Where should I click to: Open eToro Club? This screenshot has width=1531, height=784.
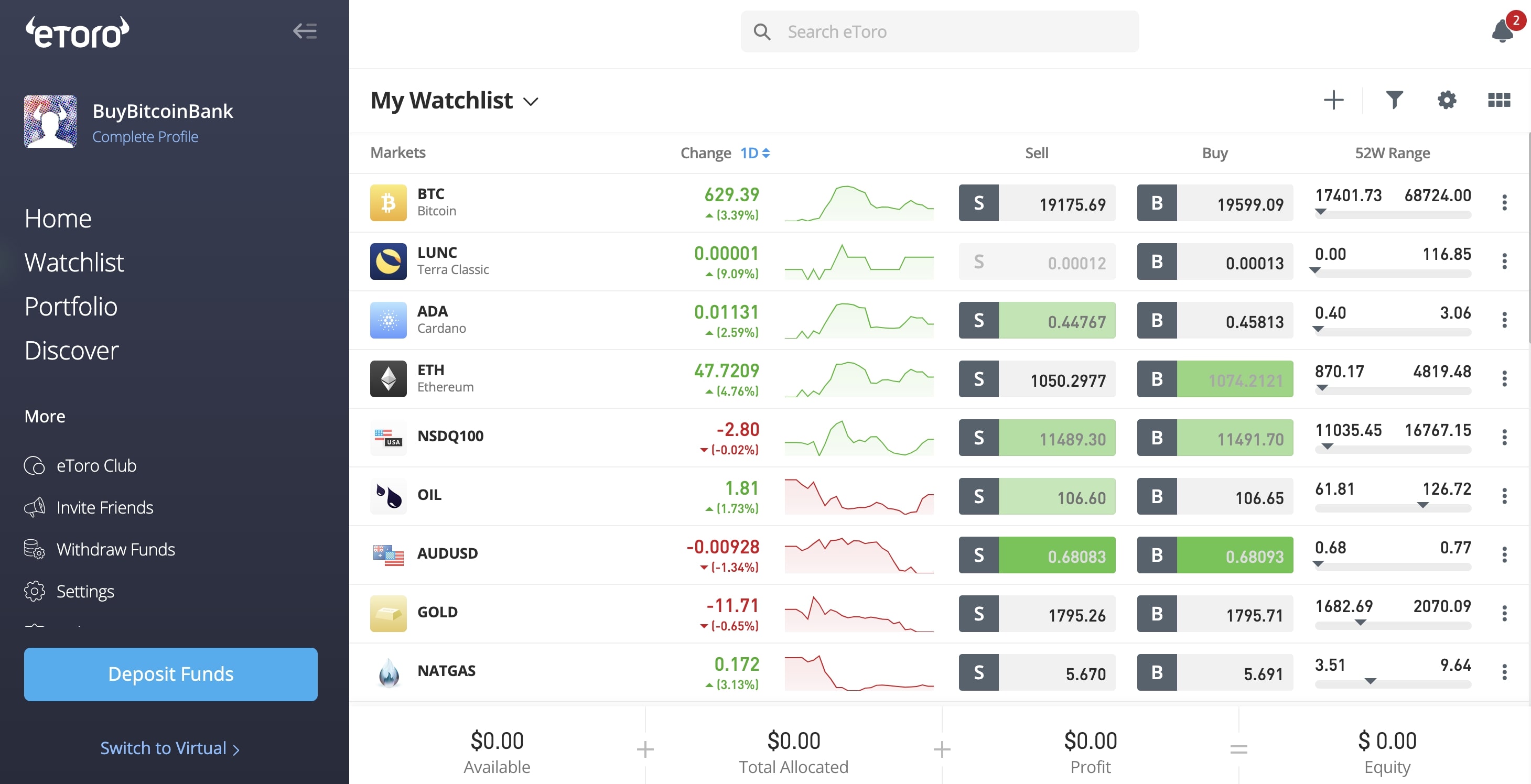tap(80, 466)
